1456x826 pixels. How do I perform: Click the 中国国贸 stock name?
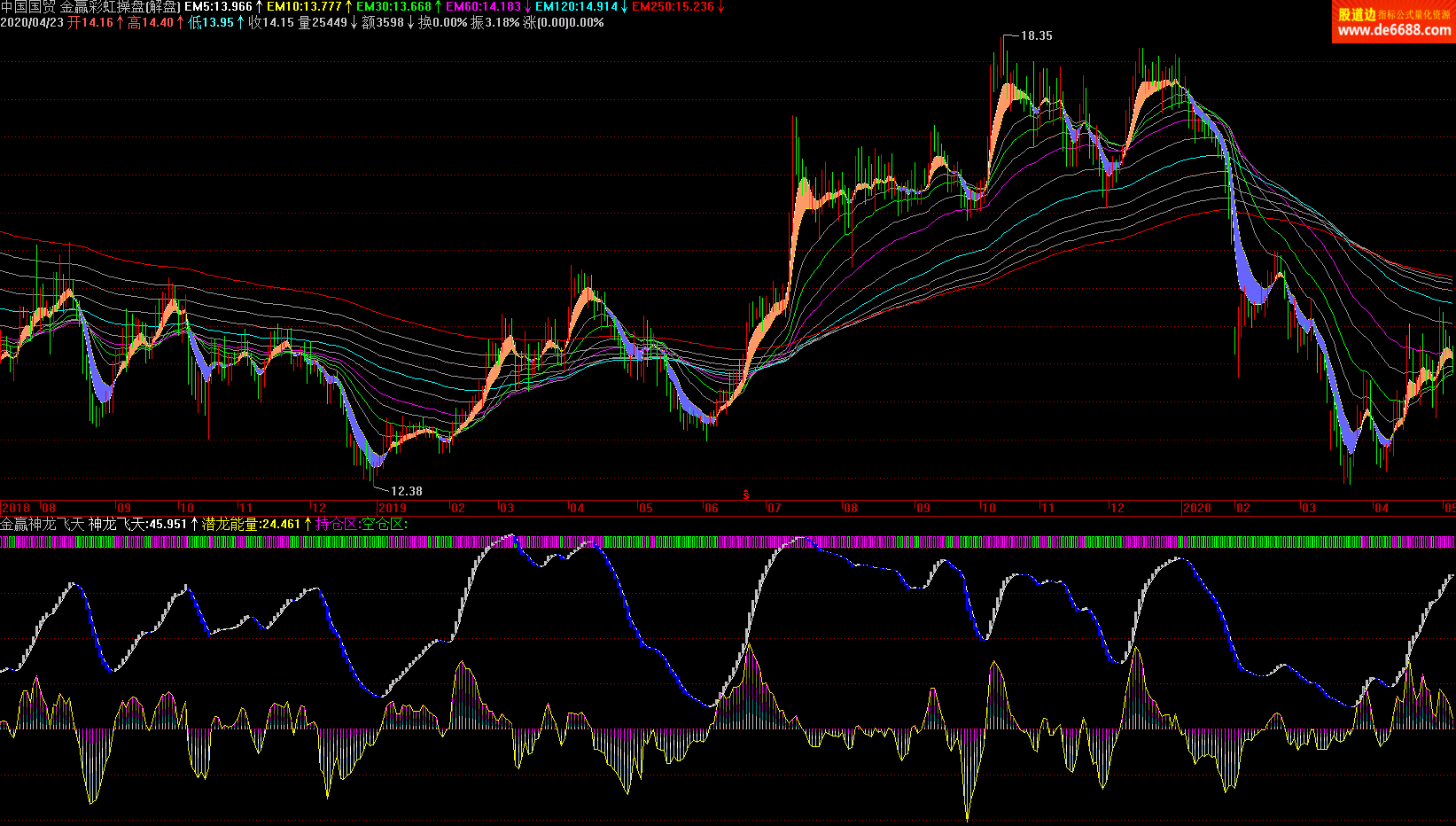pos(27,7)
